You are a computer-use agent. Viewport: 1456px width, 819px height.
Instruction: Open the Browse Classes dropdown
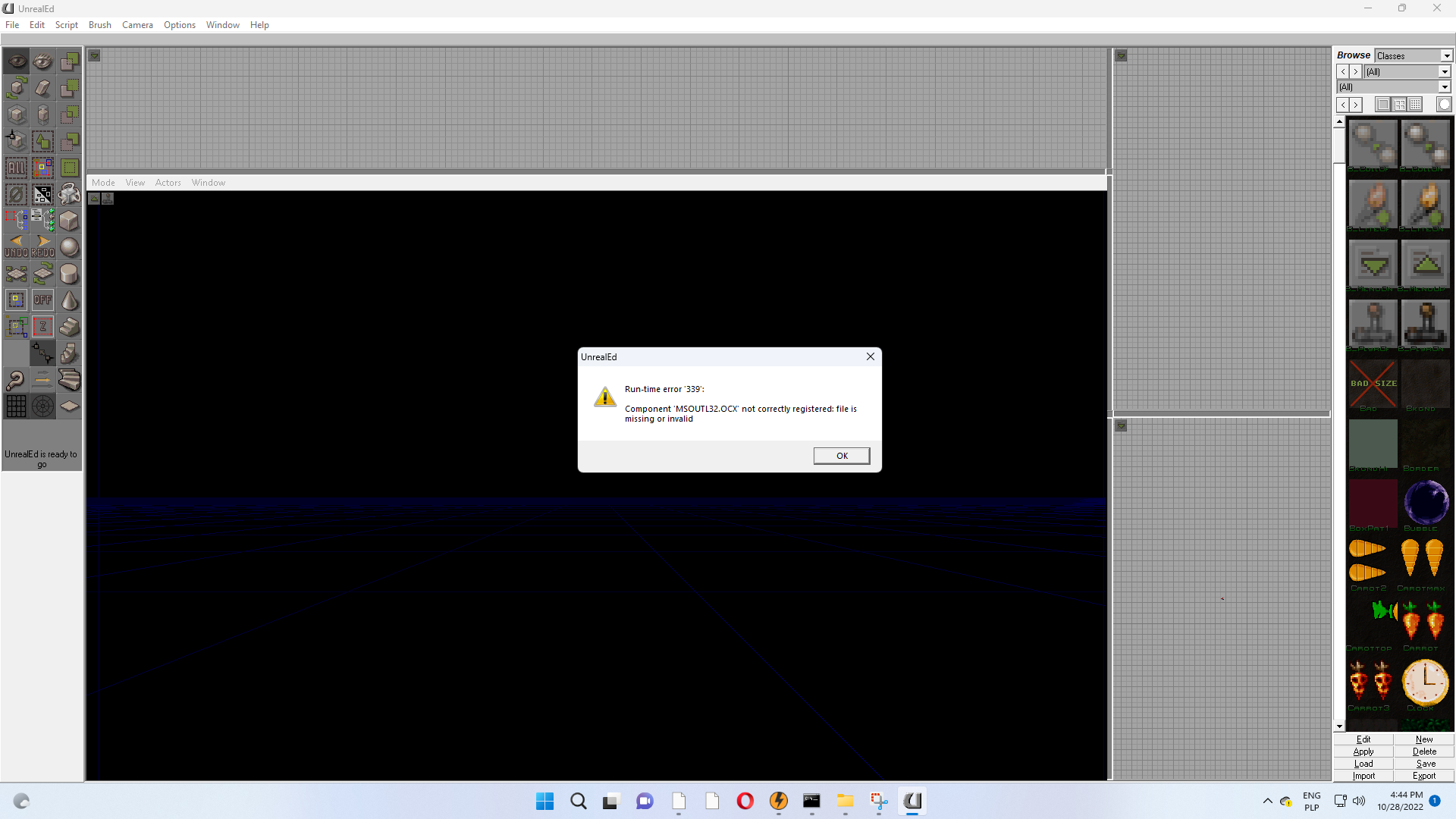tap(1414, 56)
